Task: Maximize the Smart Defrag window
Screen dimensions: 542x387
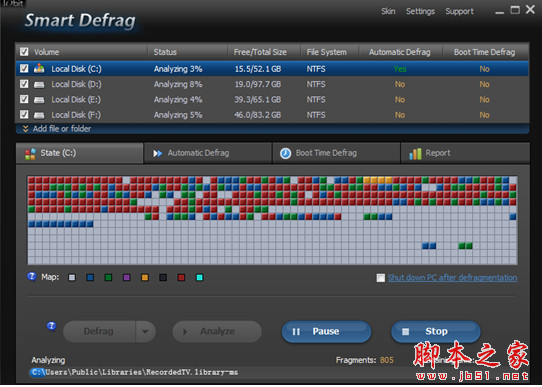Action: pos(515,10)
